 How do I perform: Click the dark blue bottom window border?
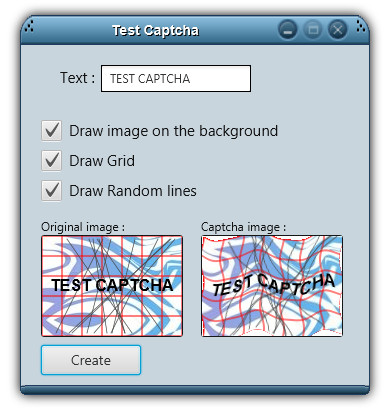(x=195, y=390)
